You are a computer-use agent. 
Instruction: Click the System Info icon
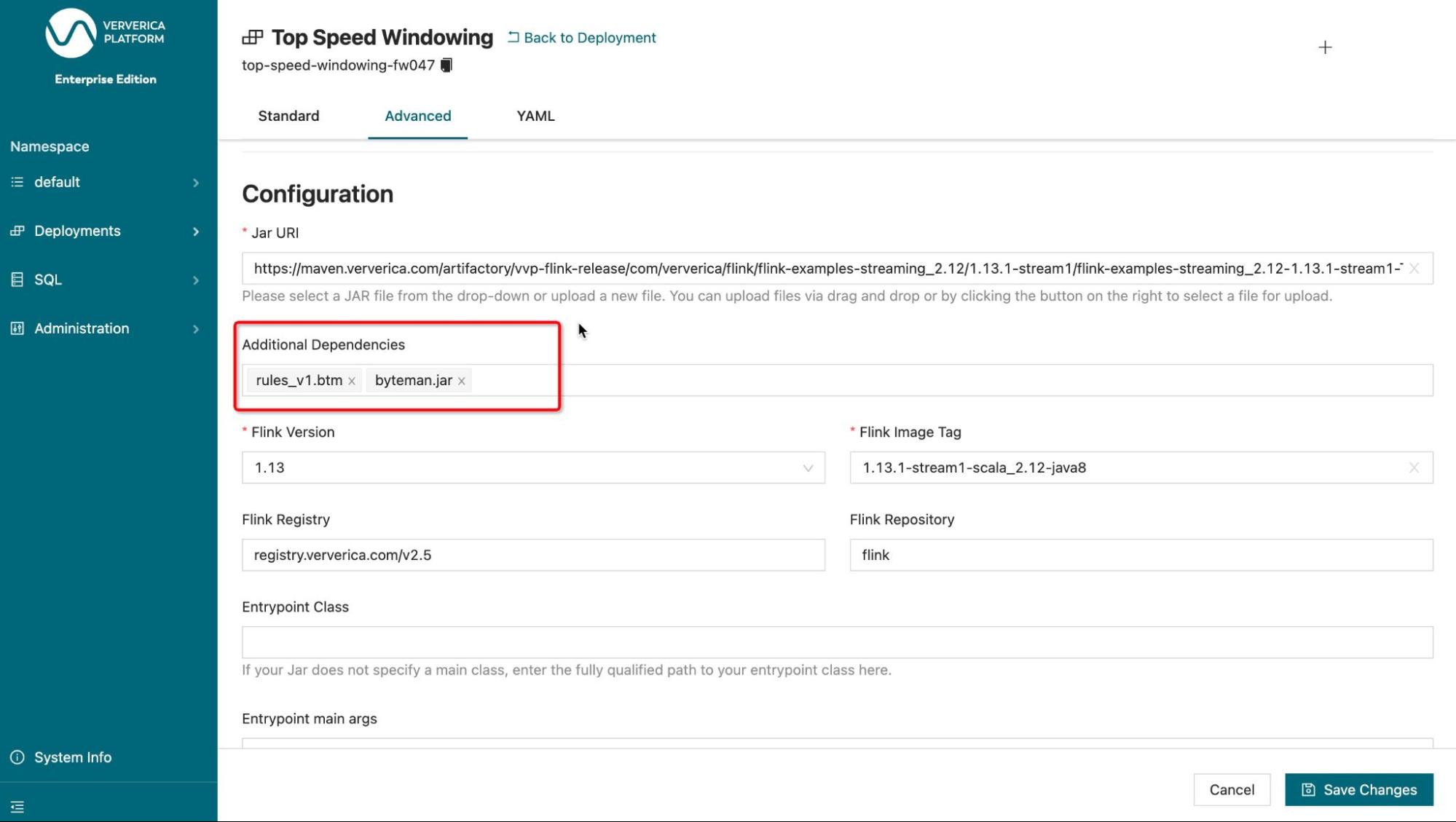[x=16, y=756]
